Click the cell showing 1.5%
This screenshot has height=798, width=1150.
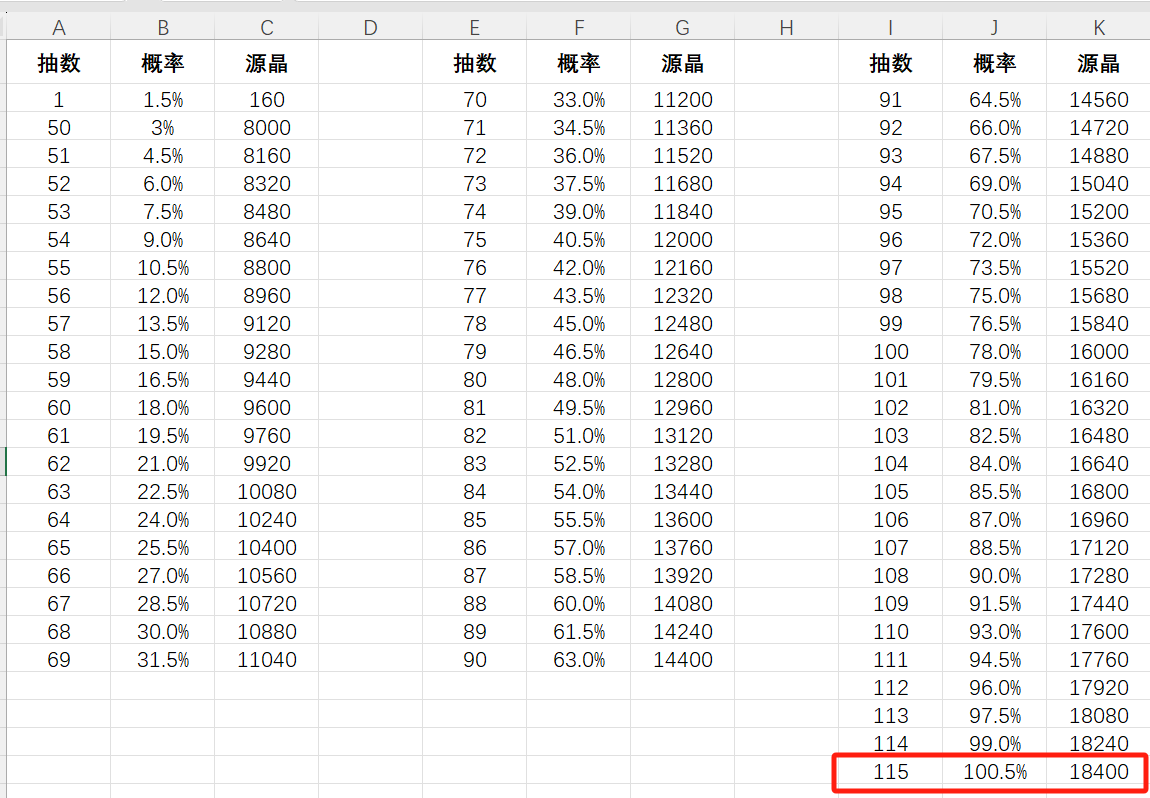point(163,99)
